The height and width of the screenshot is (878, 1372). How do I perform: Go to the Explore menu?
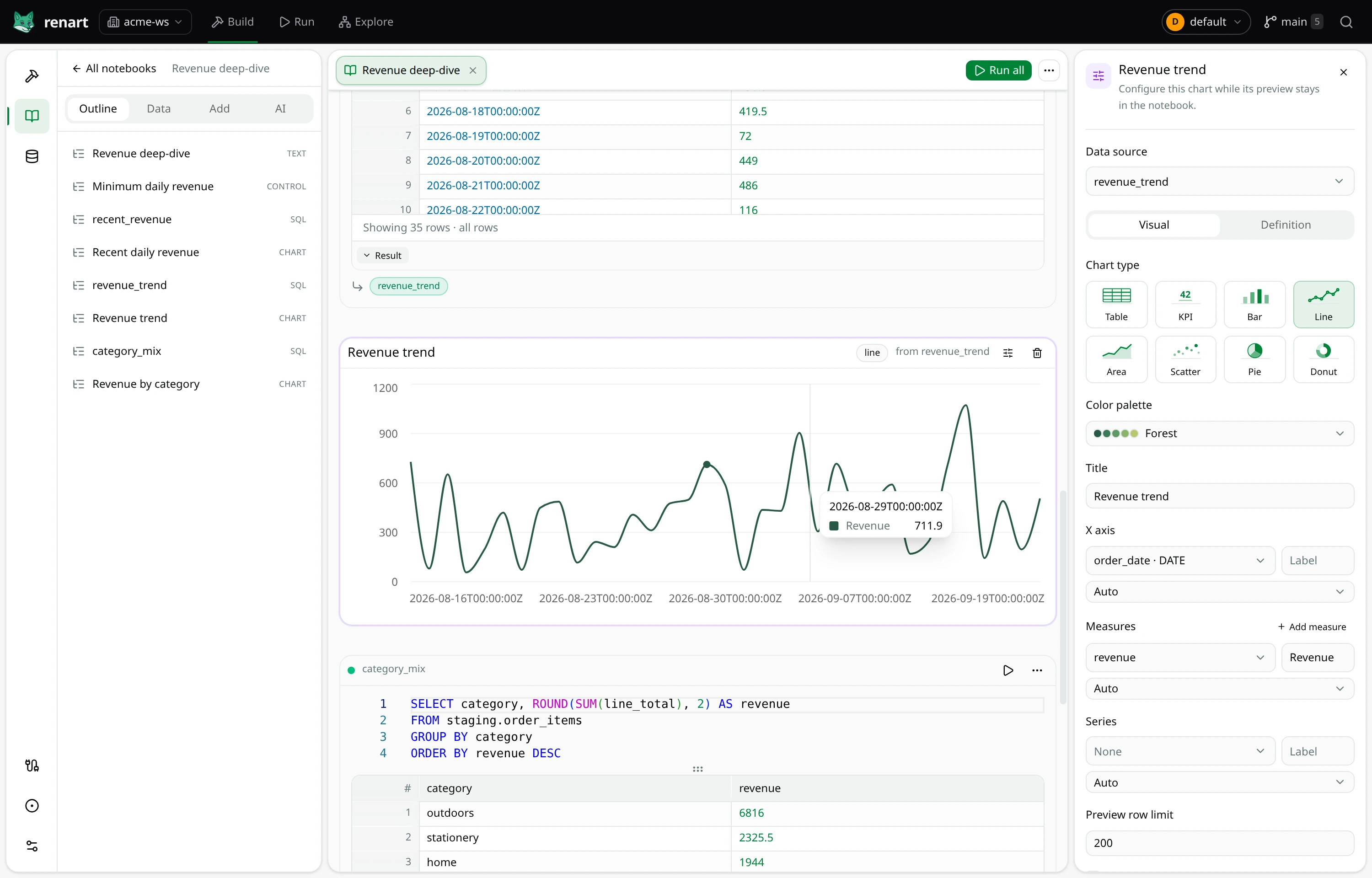click(x=366, y=21)
